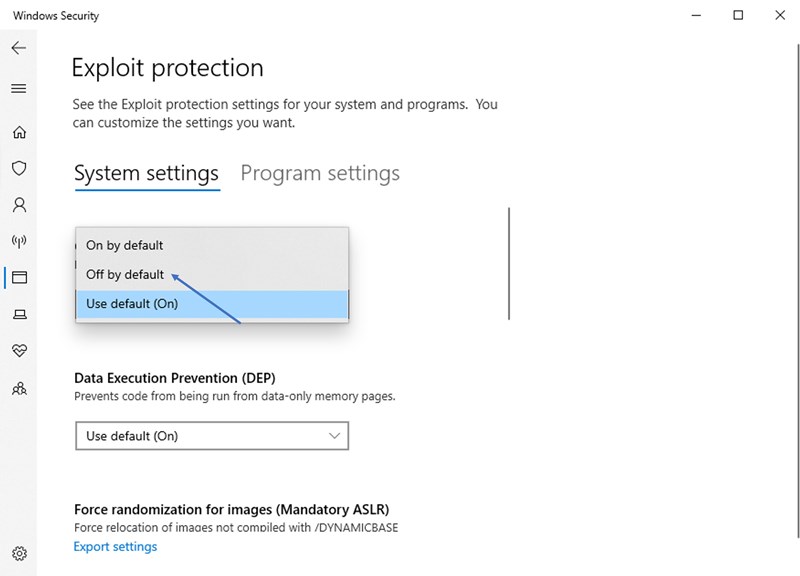Open the hamburger navigation menu

(19, 88)
